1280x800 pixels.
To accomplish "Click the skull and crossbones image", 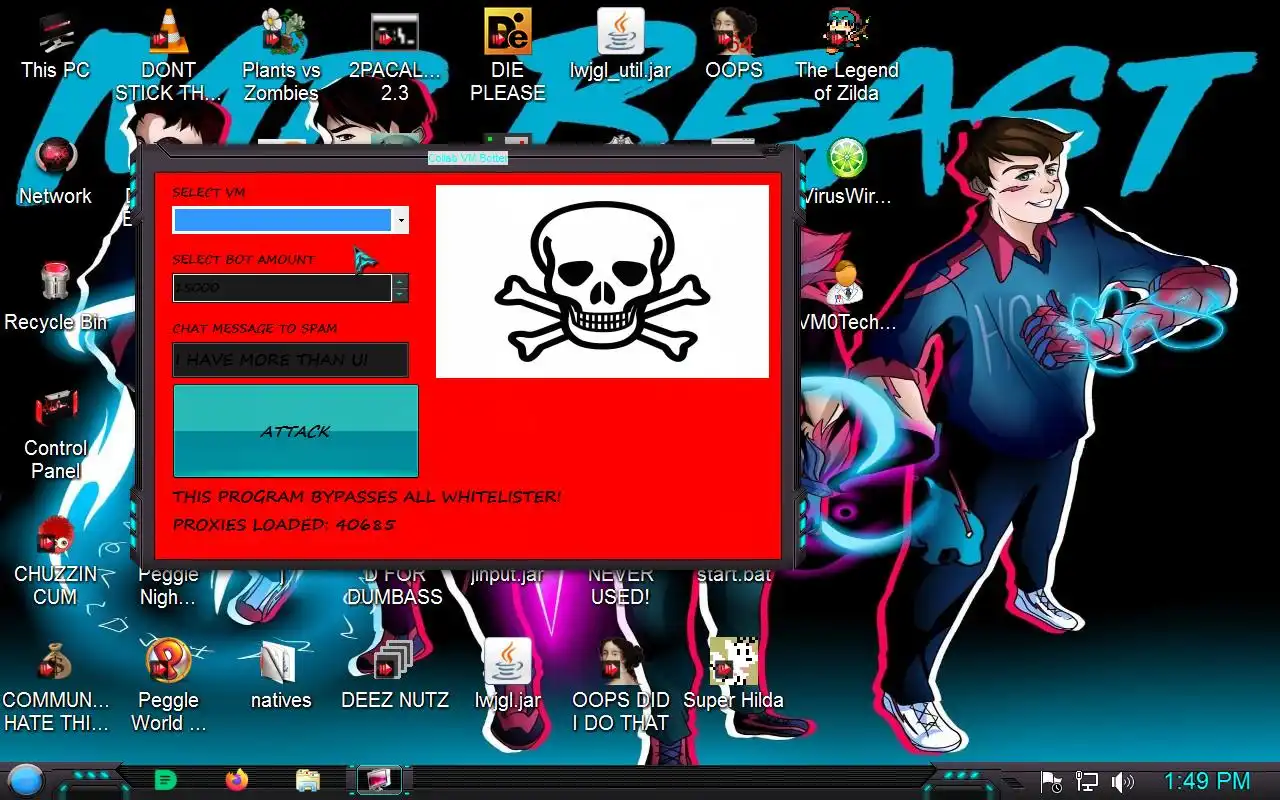I will (602, 281).
